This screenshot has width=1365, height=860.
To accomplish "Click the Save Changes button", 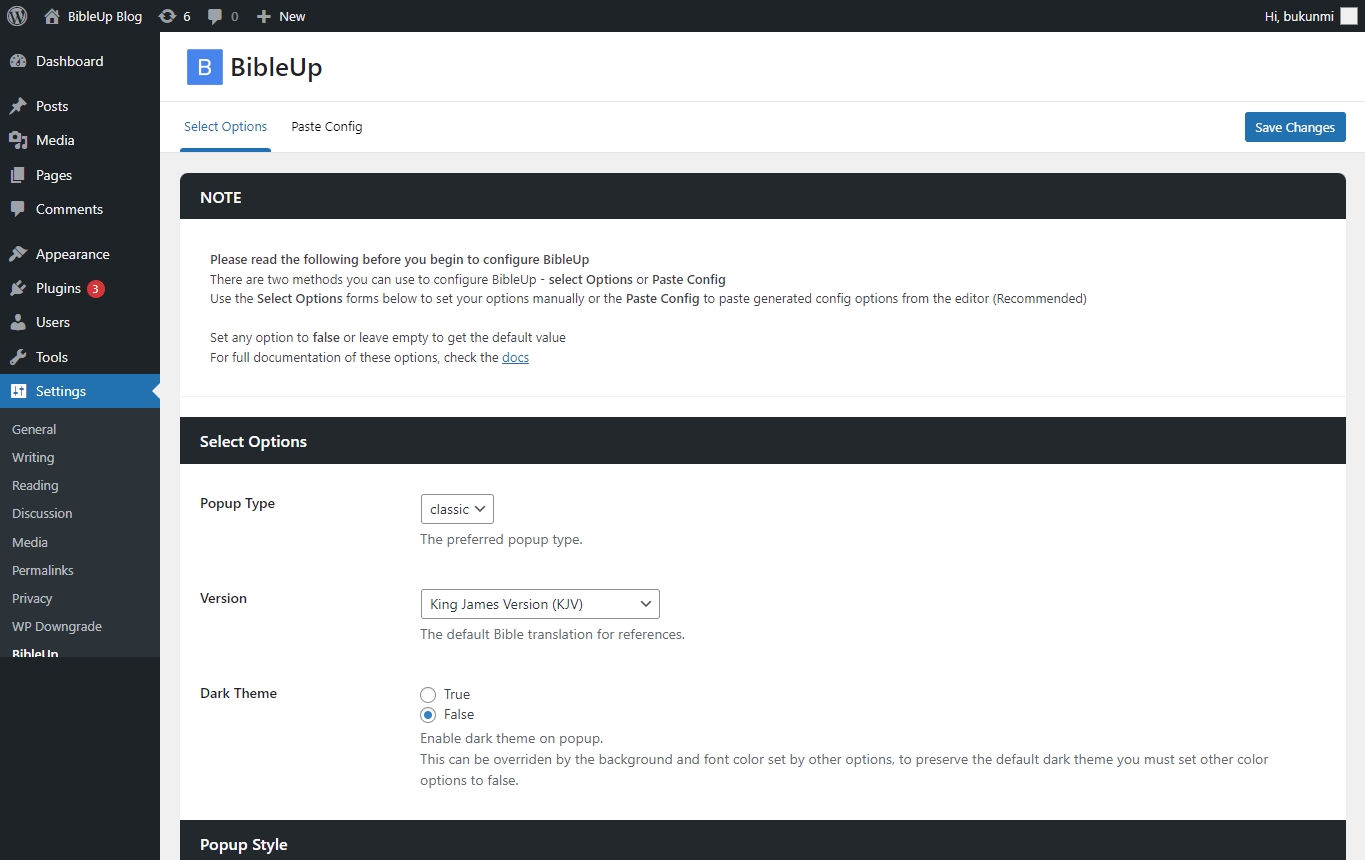I will 1295,127.
